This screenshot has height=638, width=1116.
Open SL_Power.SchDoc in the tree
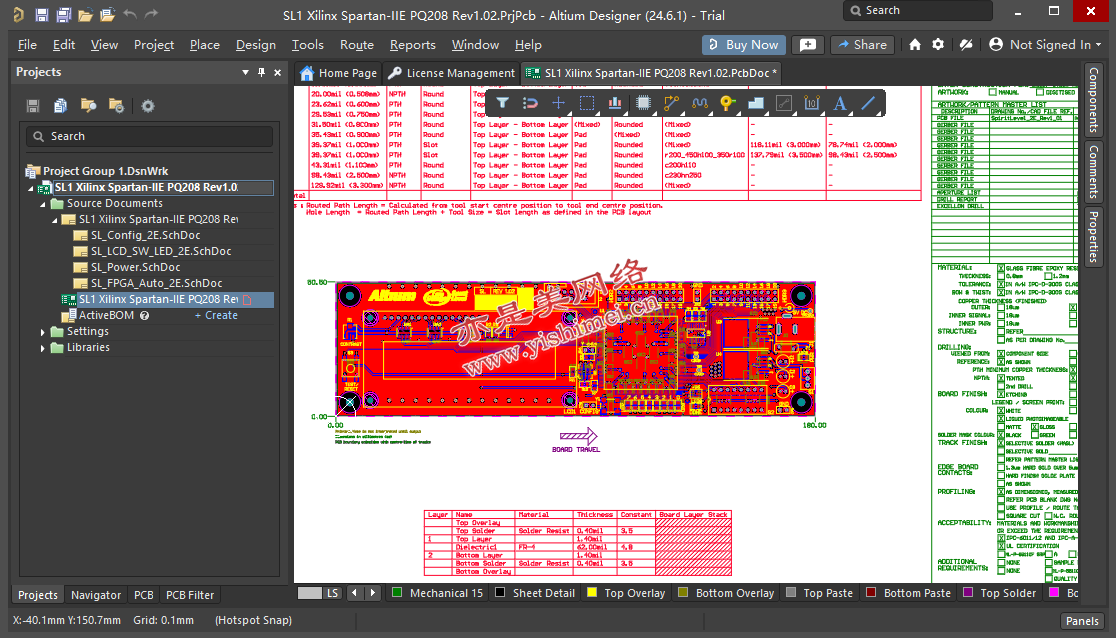[135, 268]
